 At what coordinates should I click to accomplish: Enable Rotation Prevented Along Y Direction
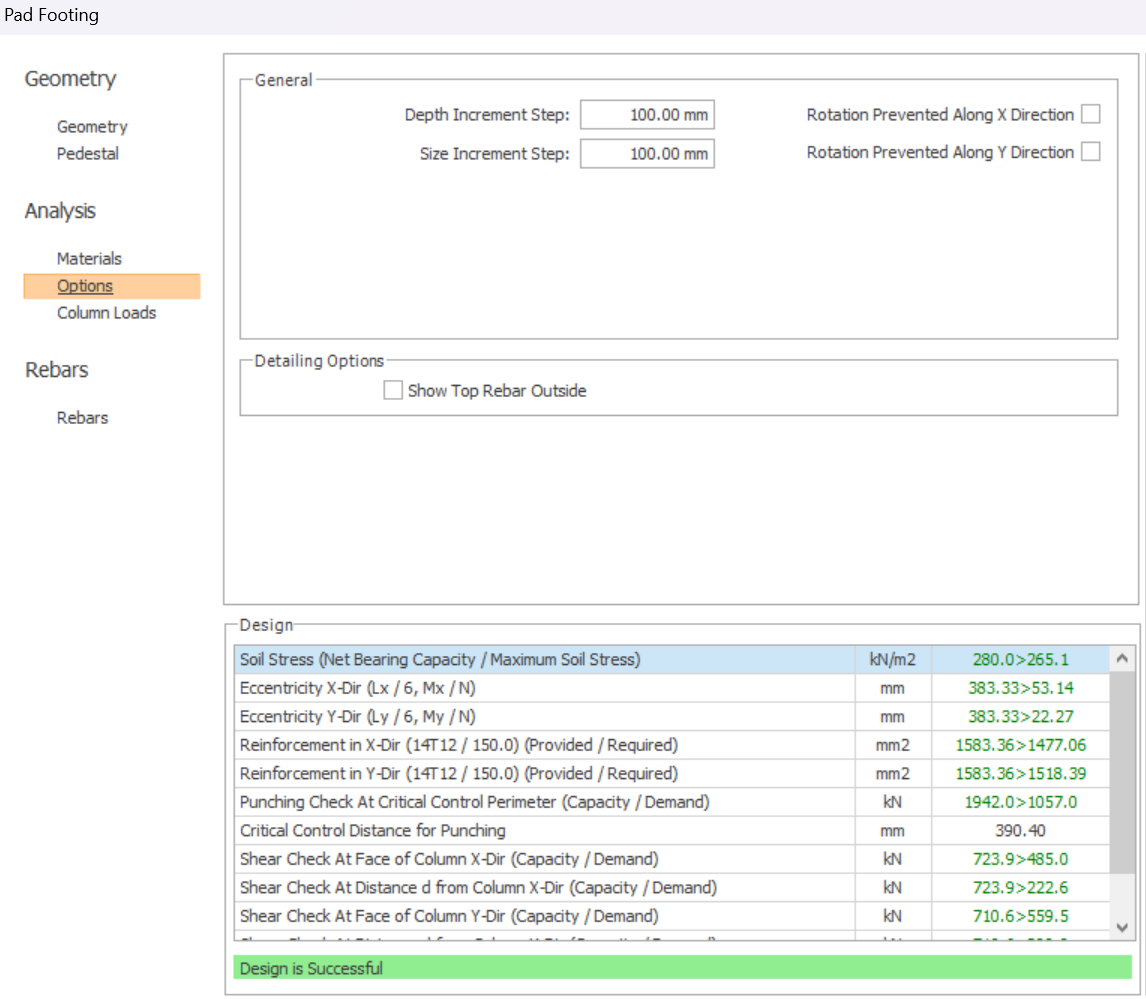click(x=1090, y=152)
